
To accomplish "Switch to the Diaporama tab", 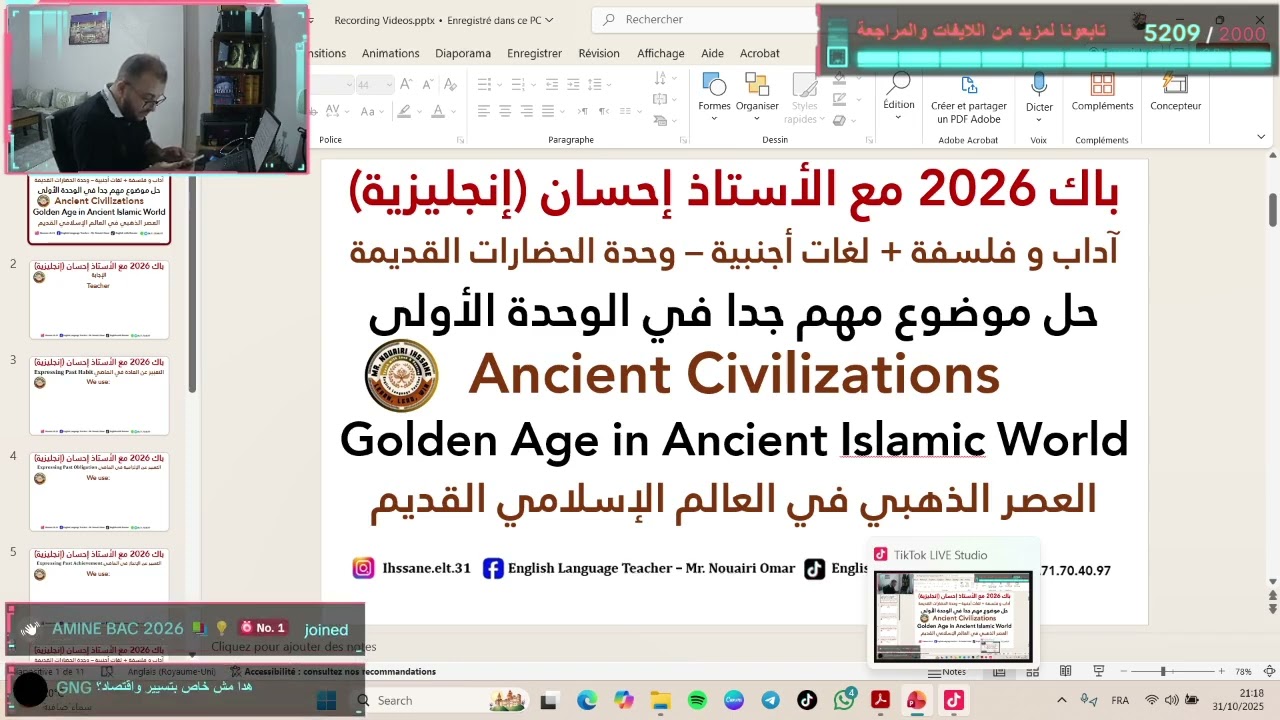I will click(x=463, y=53).
